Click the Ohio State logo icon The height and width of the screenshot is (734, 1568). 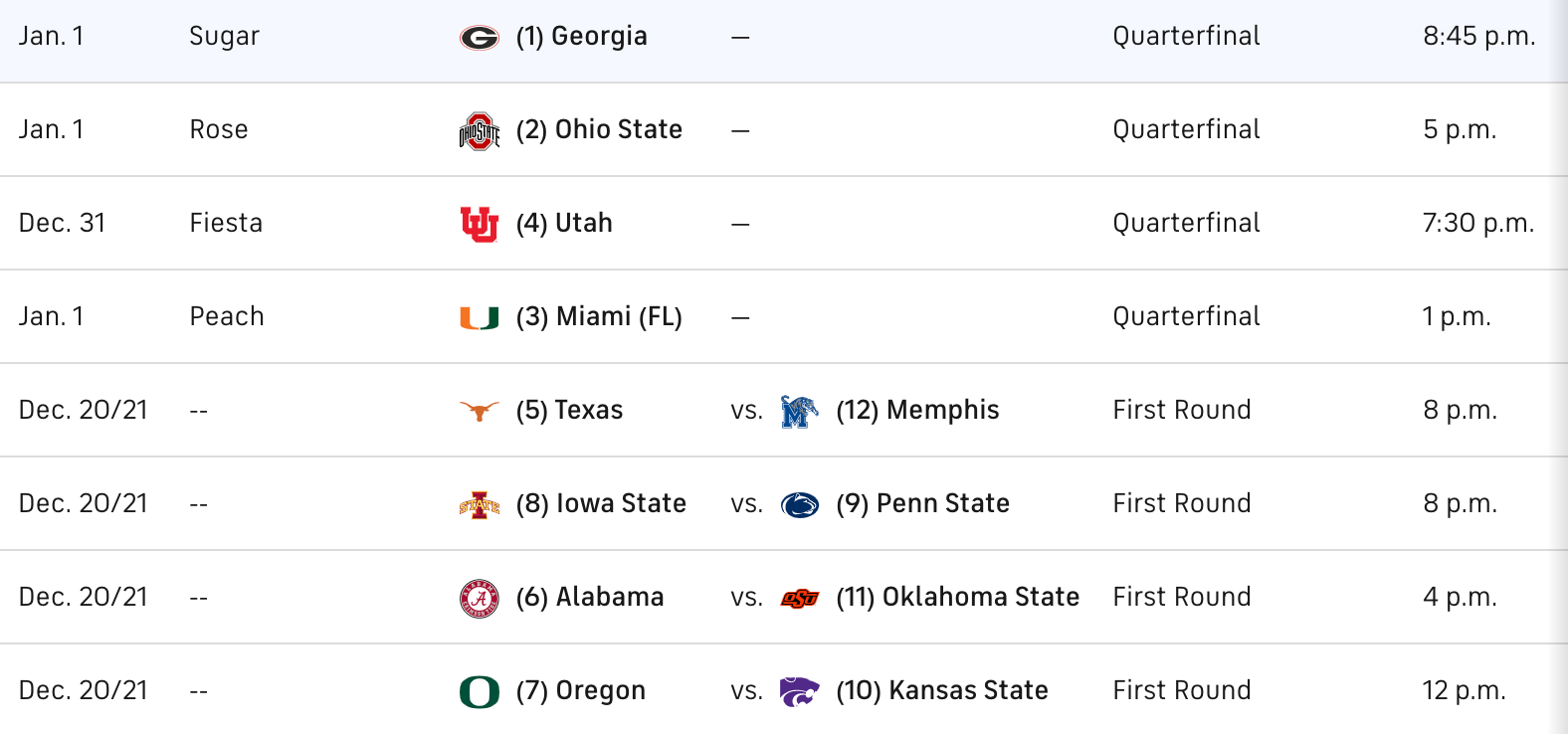pos(479,131)
